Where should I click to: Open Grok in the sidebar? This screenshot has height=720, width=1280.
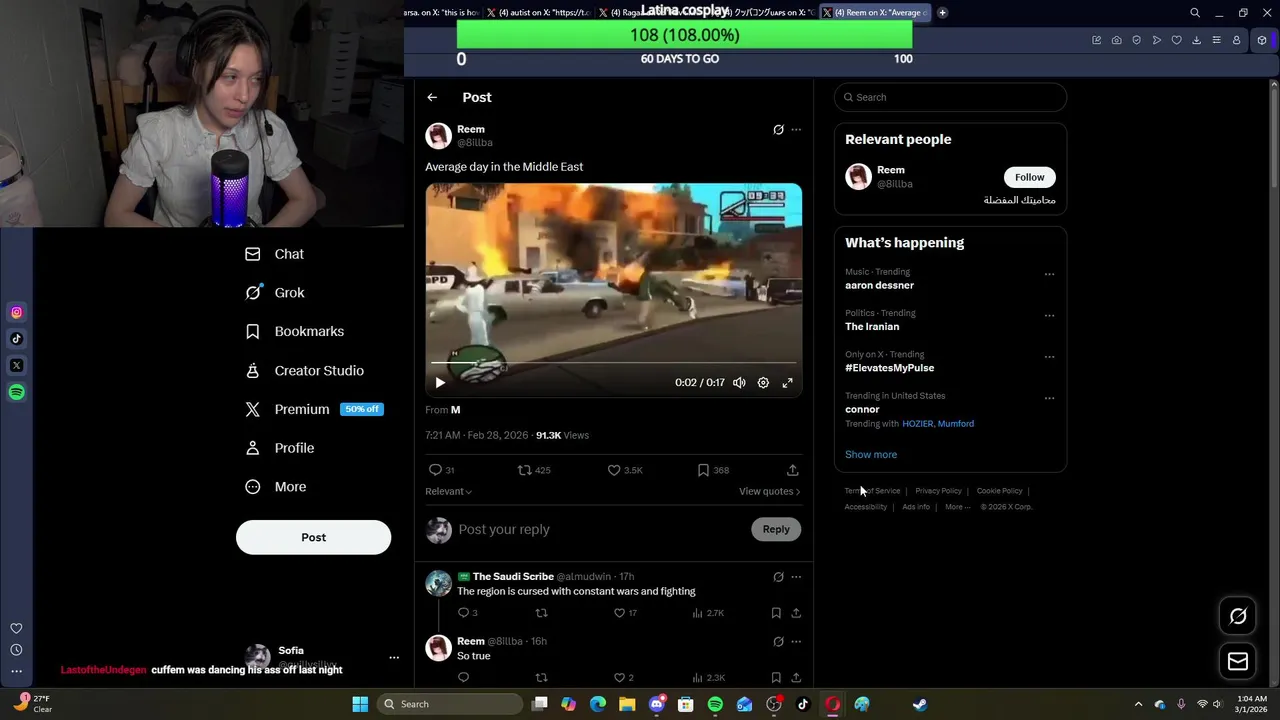tap(275, 293)
